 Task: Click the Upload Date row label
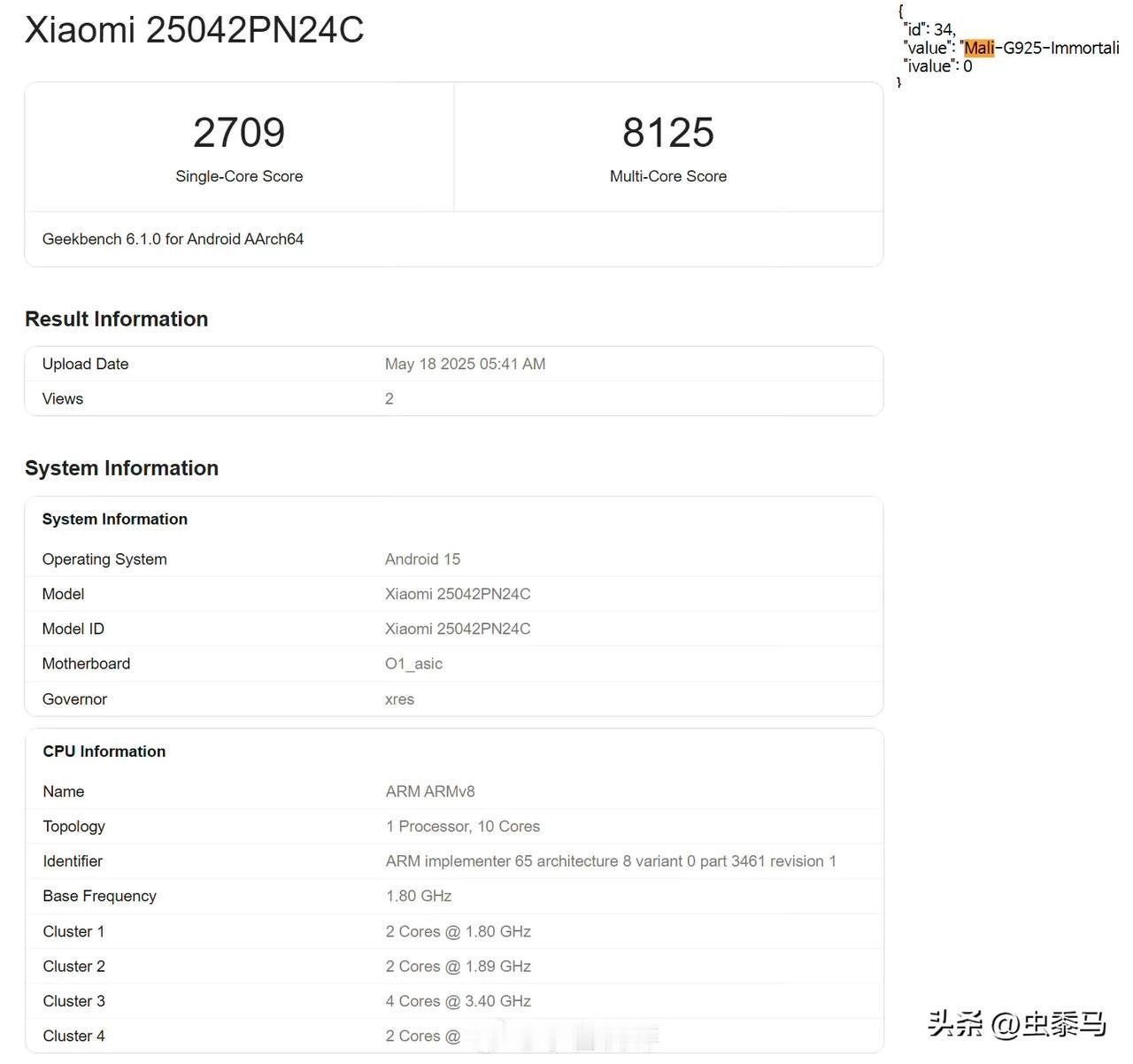point(85,364)
